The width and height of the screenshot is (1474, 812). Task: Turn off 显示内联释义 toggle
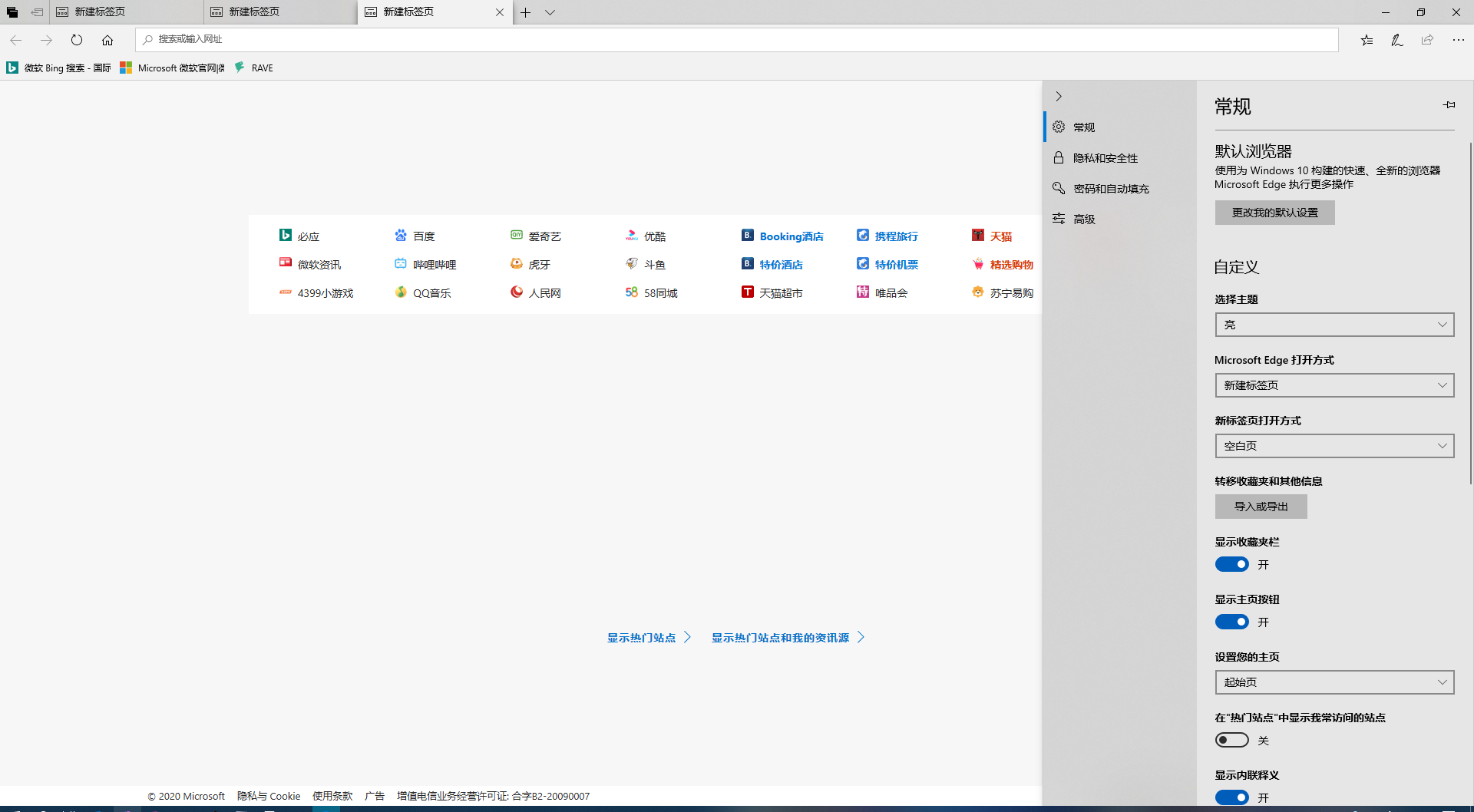[x=1232, y=798]
